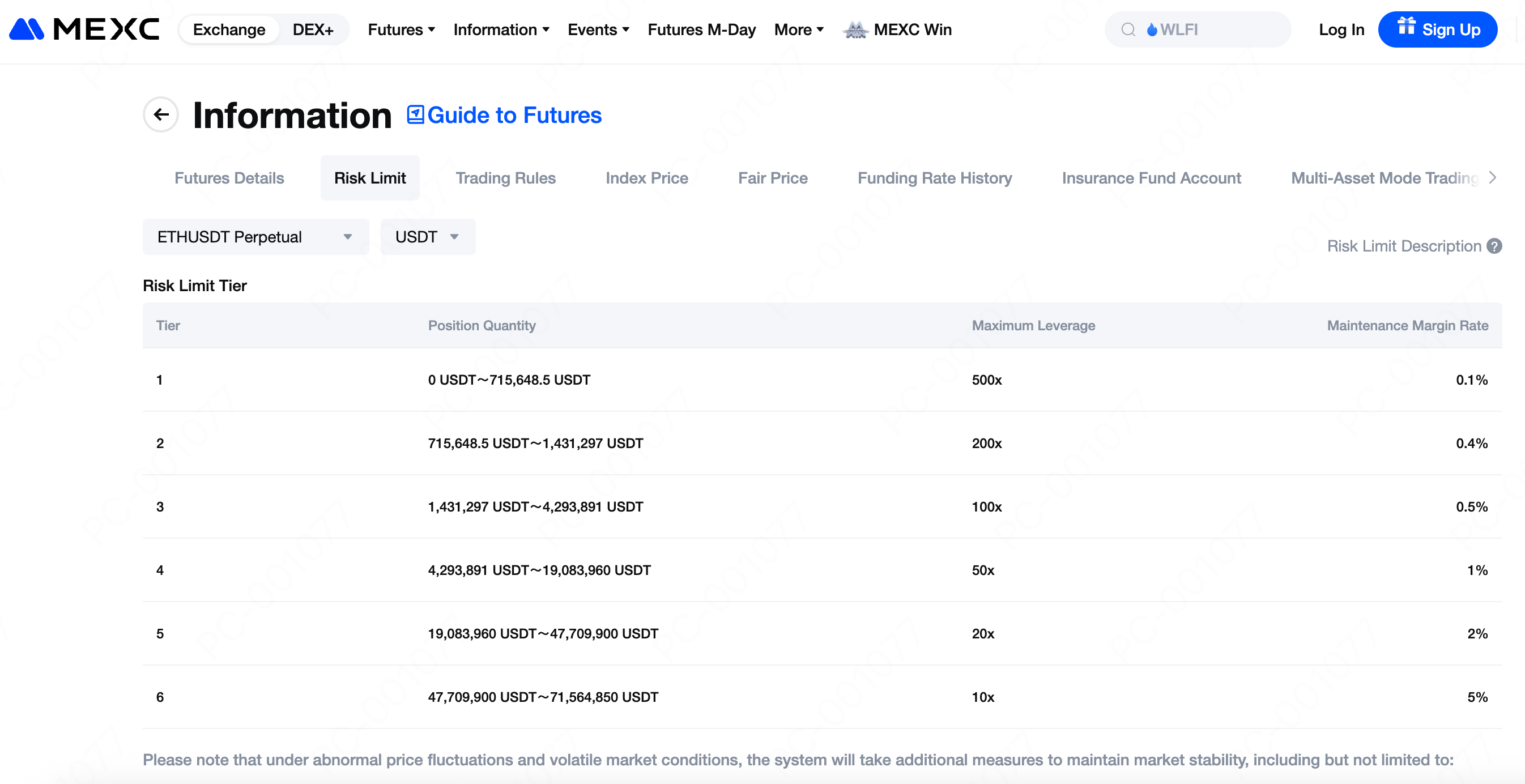Screen dimensions: 1525x784
Task: Expand the Futures navigation menu
Action: (x=401, y=29)
